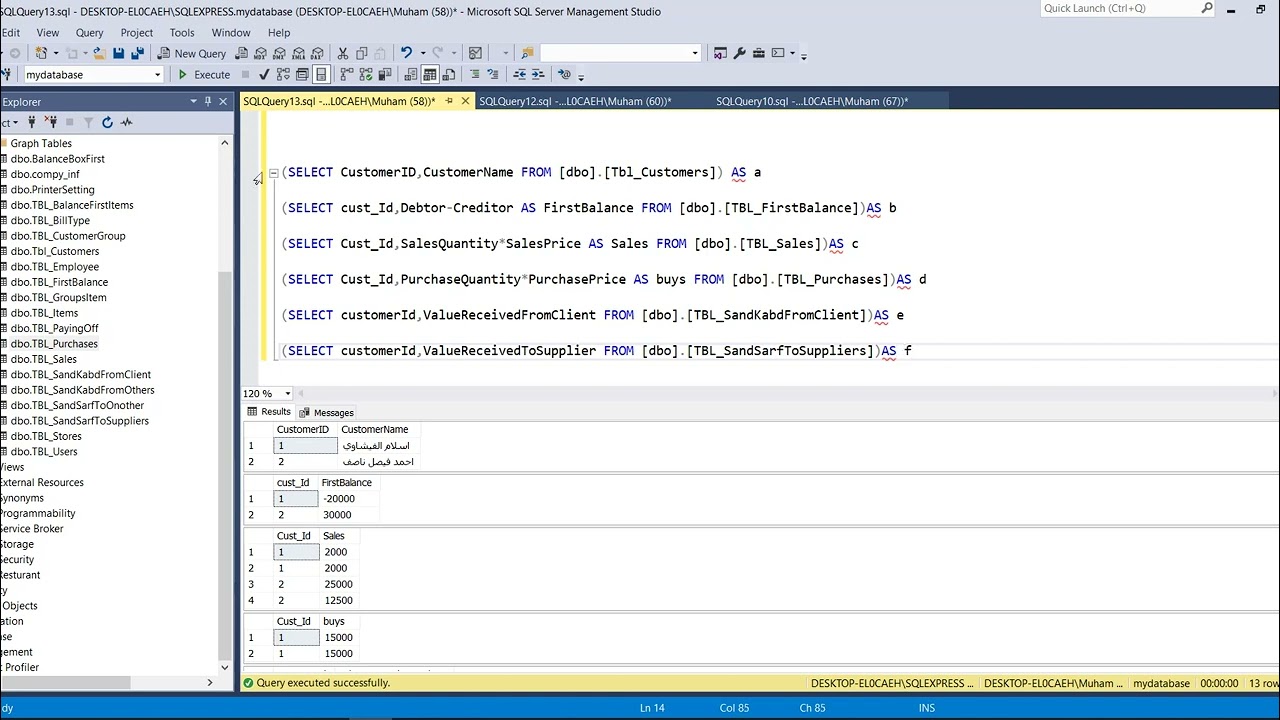Display the estimated execution plan
Screen dimensions: 1280x720
coord(283,74)
